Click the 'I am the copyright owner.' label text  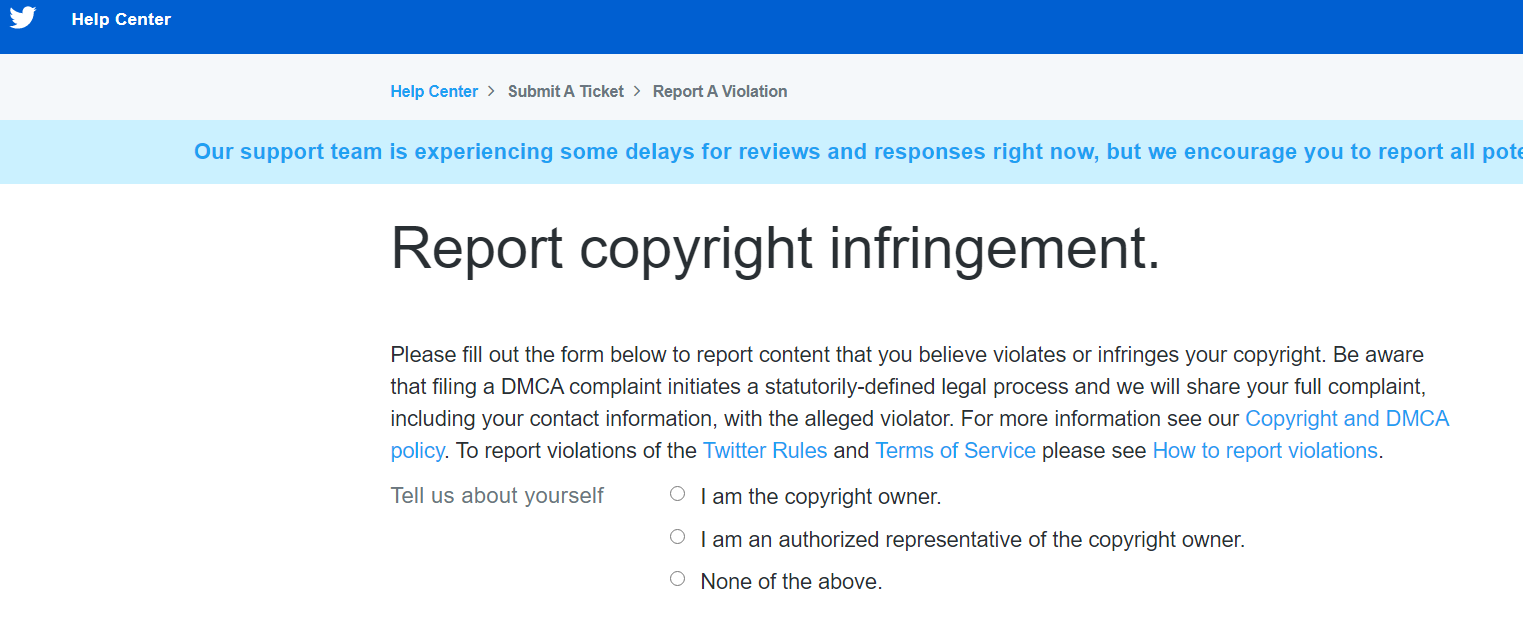click(x=821, y=496)
